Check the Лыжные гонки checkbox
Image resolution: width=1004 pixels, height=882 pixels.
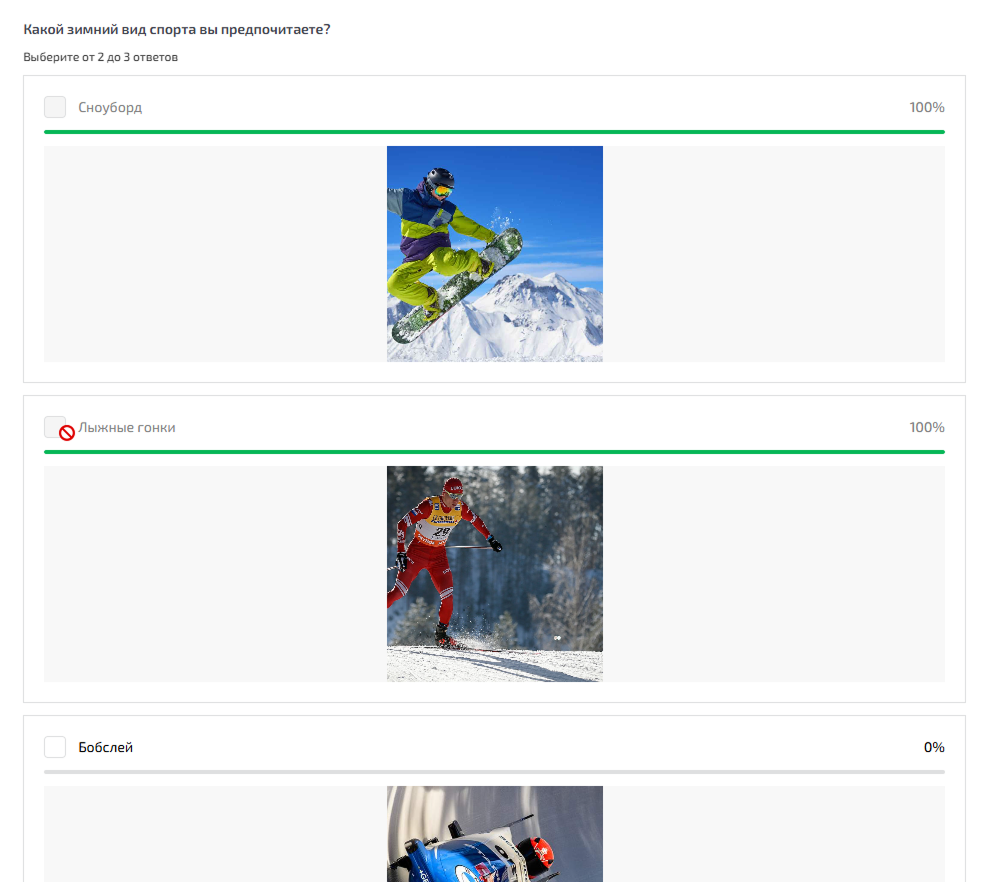tap(55, 427)
